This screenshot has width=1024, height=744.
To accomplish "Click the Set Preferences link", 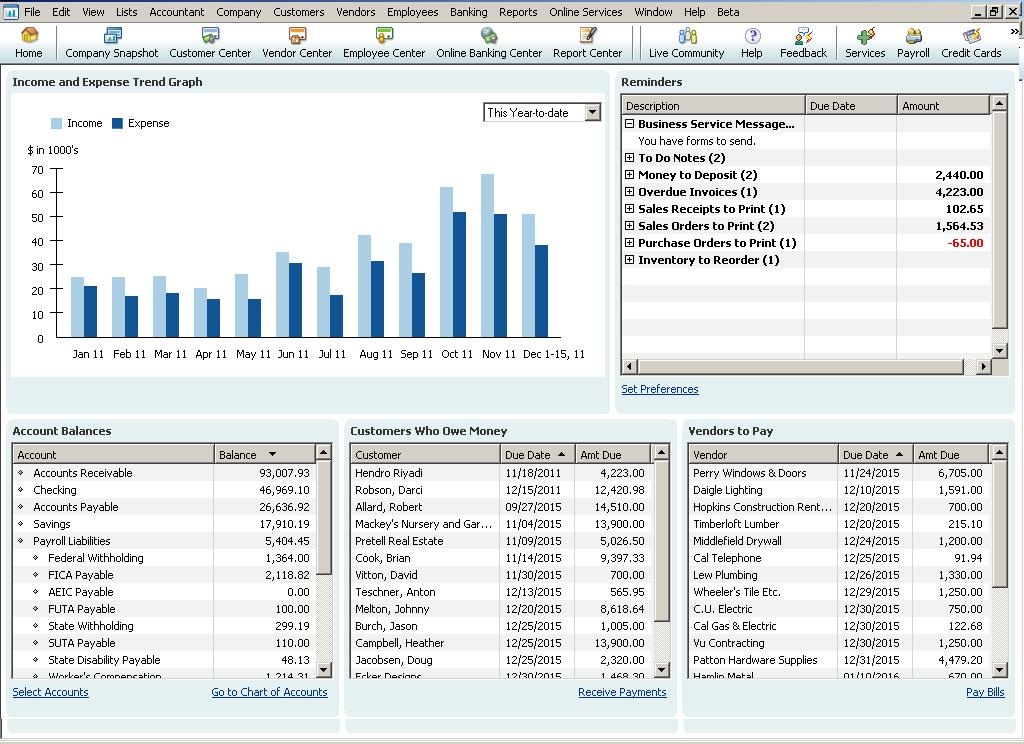I will (660, 389).
